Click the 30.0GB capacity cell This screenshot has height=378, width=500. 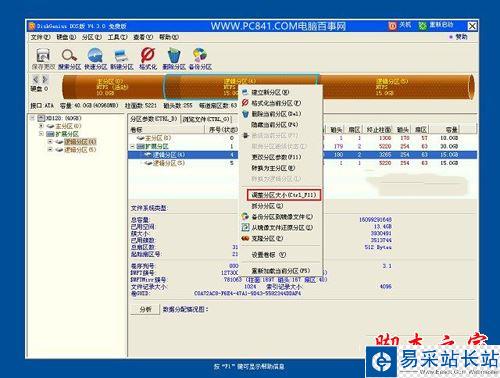(x=449, y=146)
